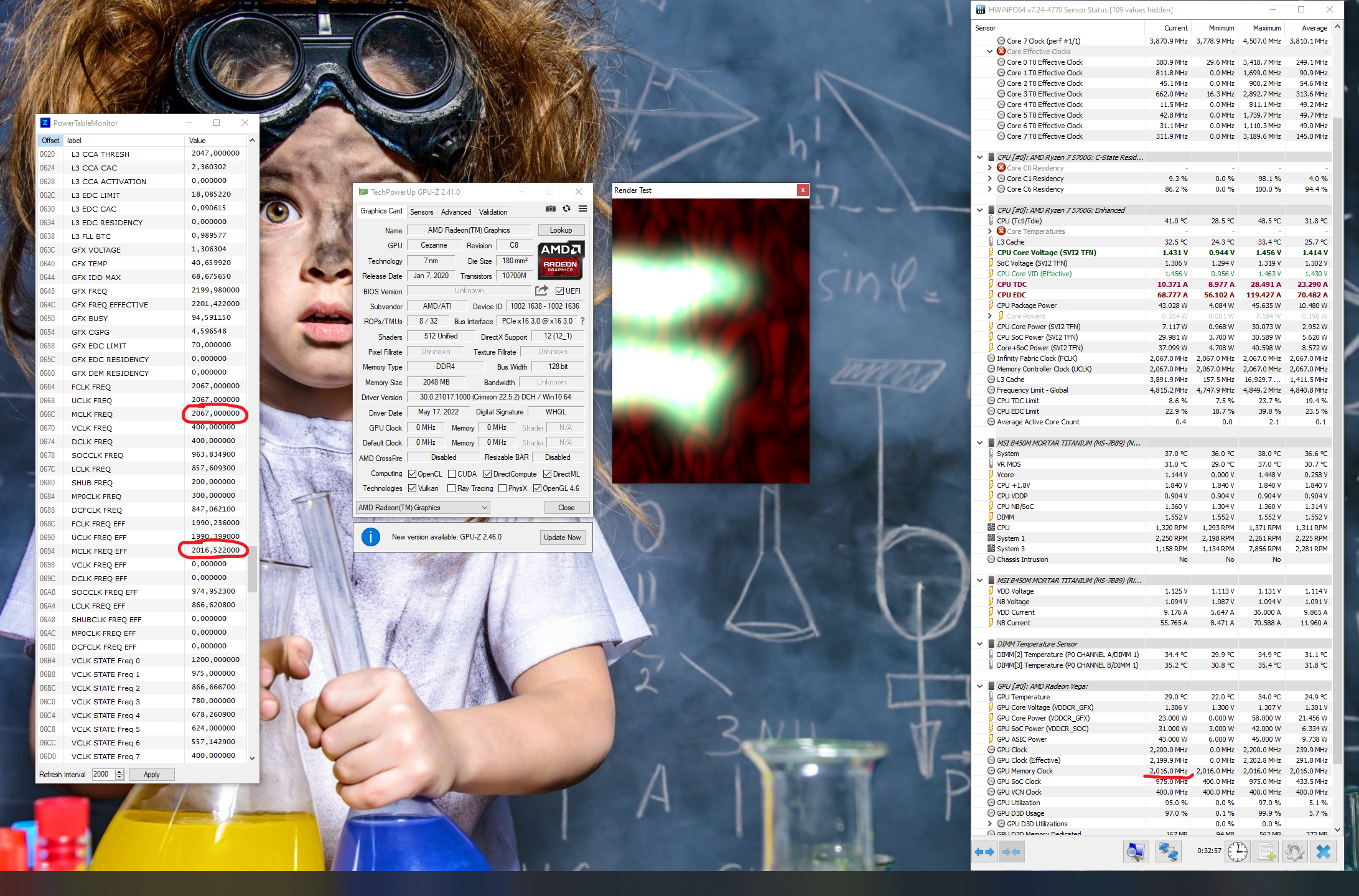Click HWiNFO network computers icon
Image resolution: width=1359 pixels, height=896 pixels.
coord(1168,851)
